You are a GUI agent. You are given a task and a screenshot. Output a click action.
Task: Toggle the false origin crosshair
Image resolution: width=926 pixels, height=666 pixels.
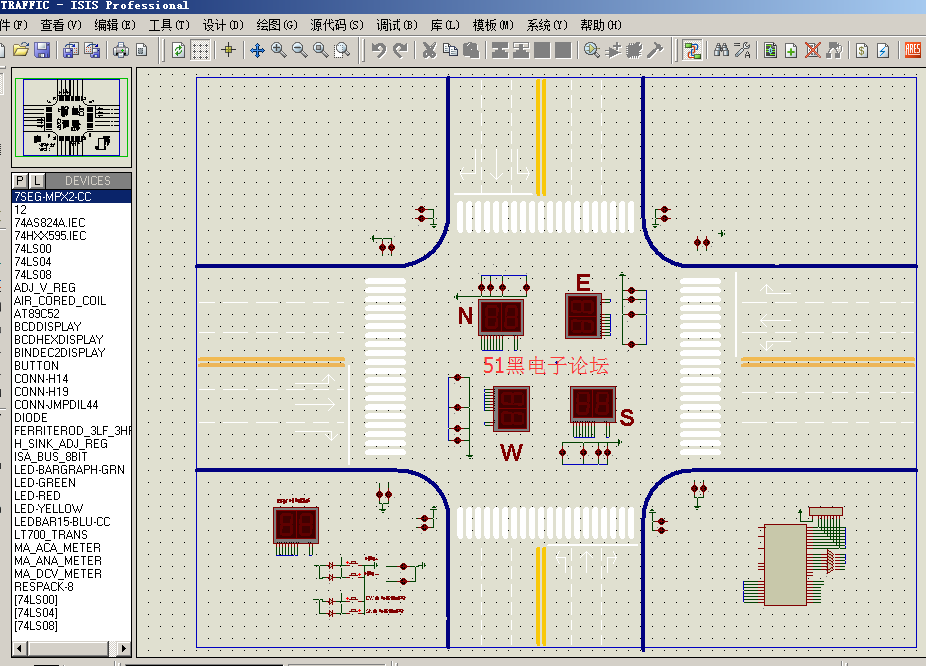point(229,50)
